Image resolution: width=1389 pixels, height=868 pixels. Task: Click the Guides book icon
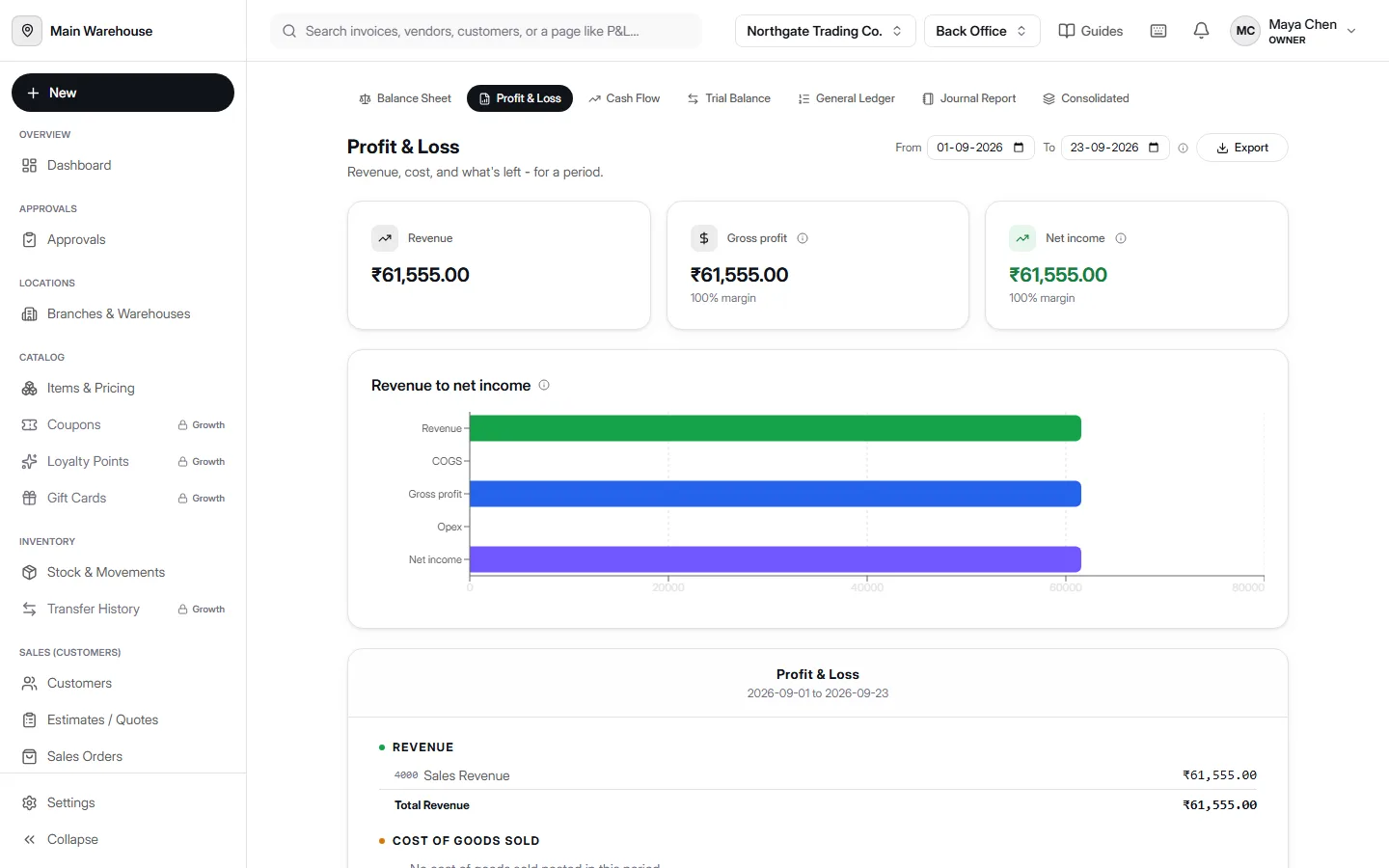pyautogui.click(x=1067, y=31)
